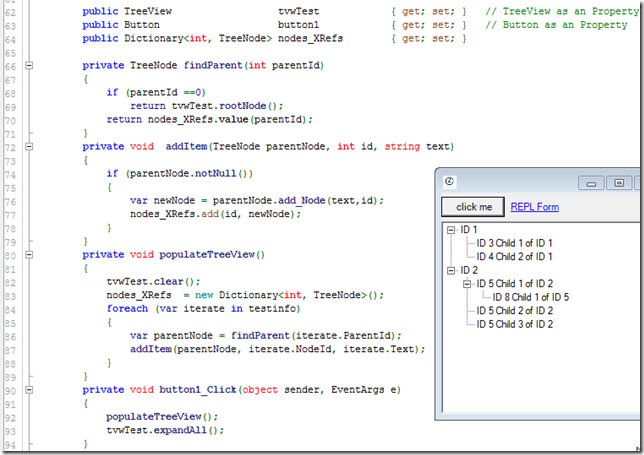Click the line number 90 in the gutter

pos(10,391)
